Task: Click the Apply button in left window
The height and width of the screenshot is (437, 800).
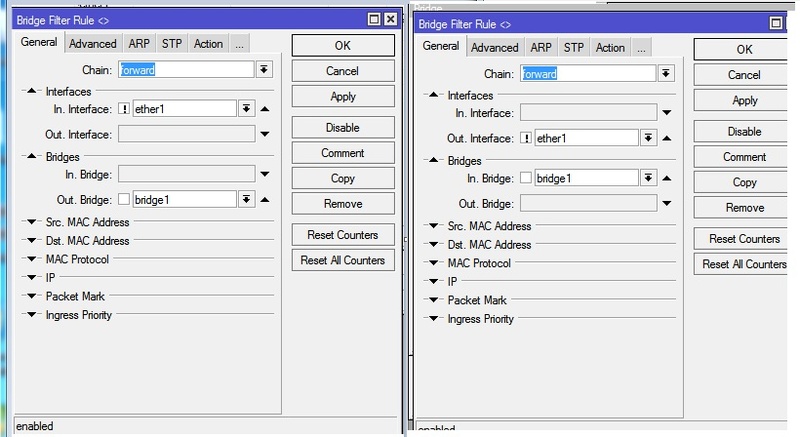Action: point(342,97)
